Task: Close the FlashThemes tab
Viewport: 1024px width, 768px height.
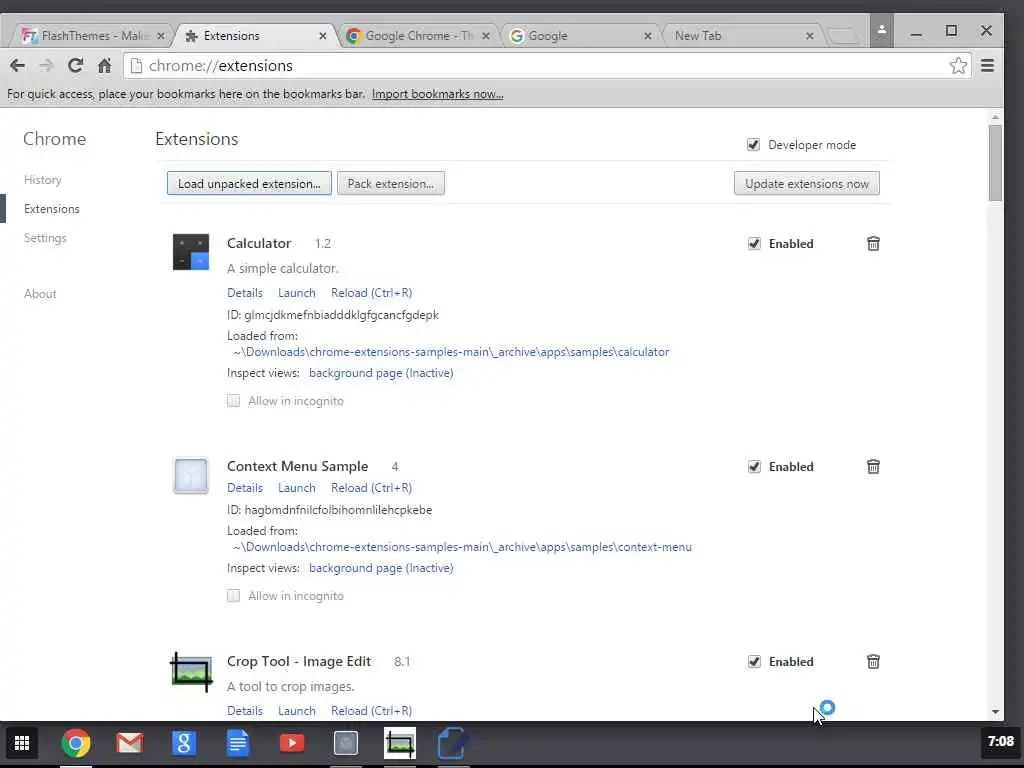Action: pos(161,36)
